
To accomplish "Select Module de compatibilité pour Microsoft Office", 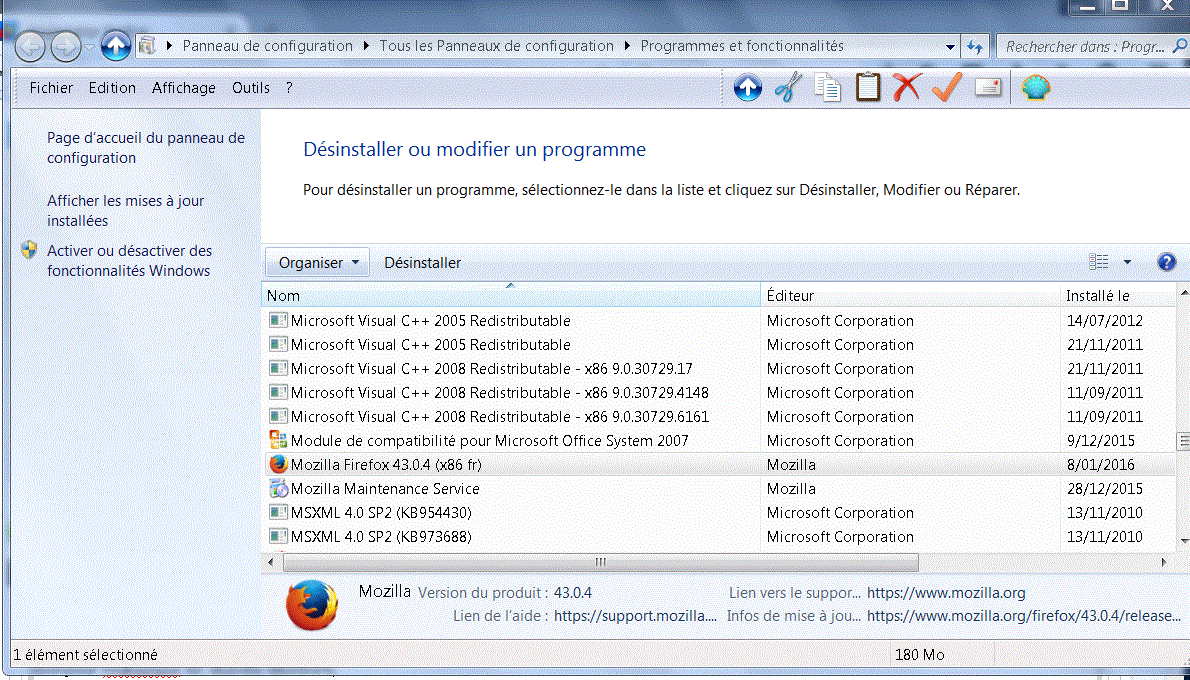I will click(x=719, y=440).
